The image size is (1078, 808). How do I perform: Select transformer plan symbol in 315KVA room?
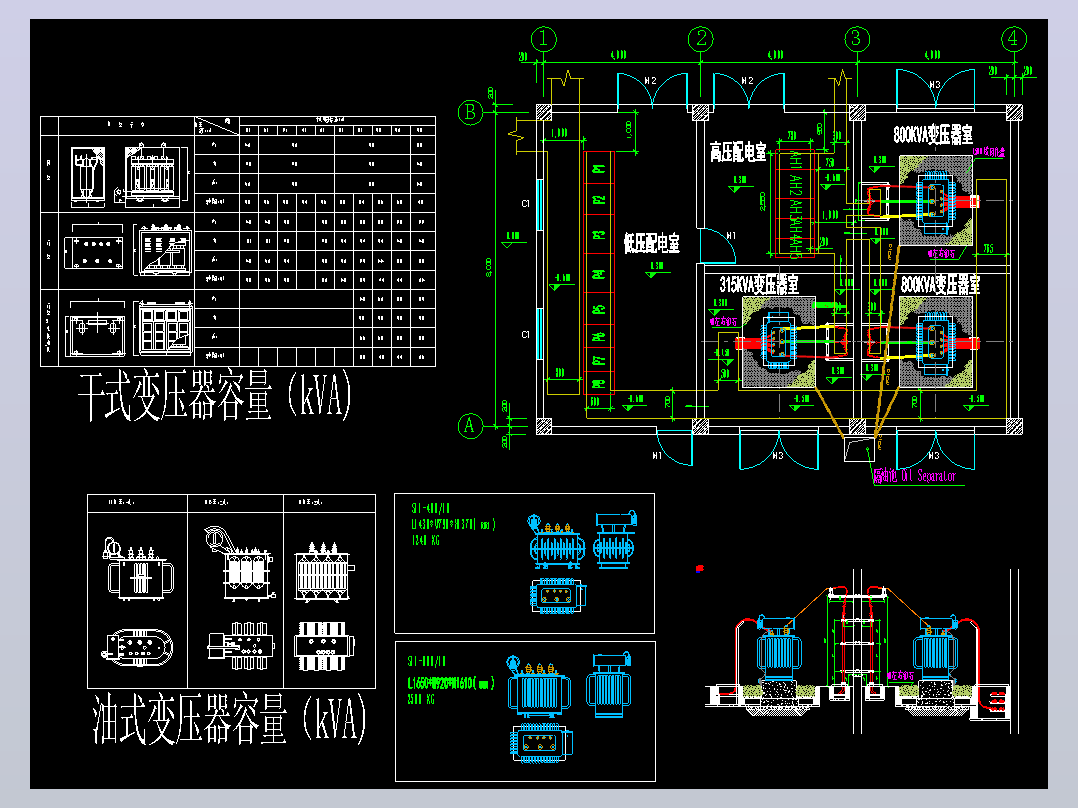click(778, 342)
